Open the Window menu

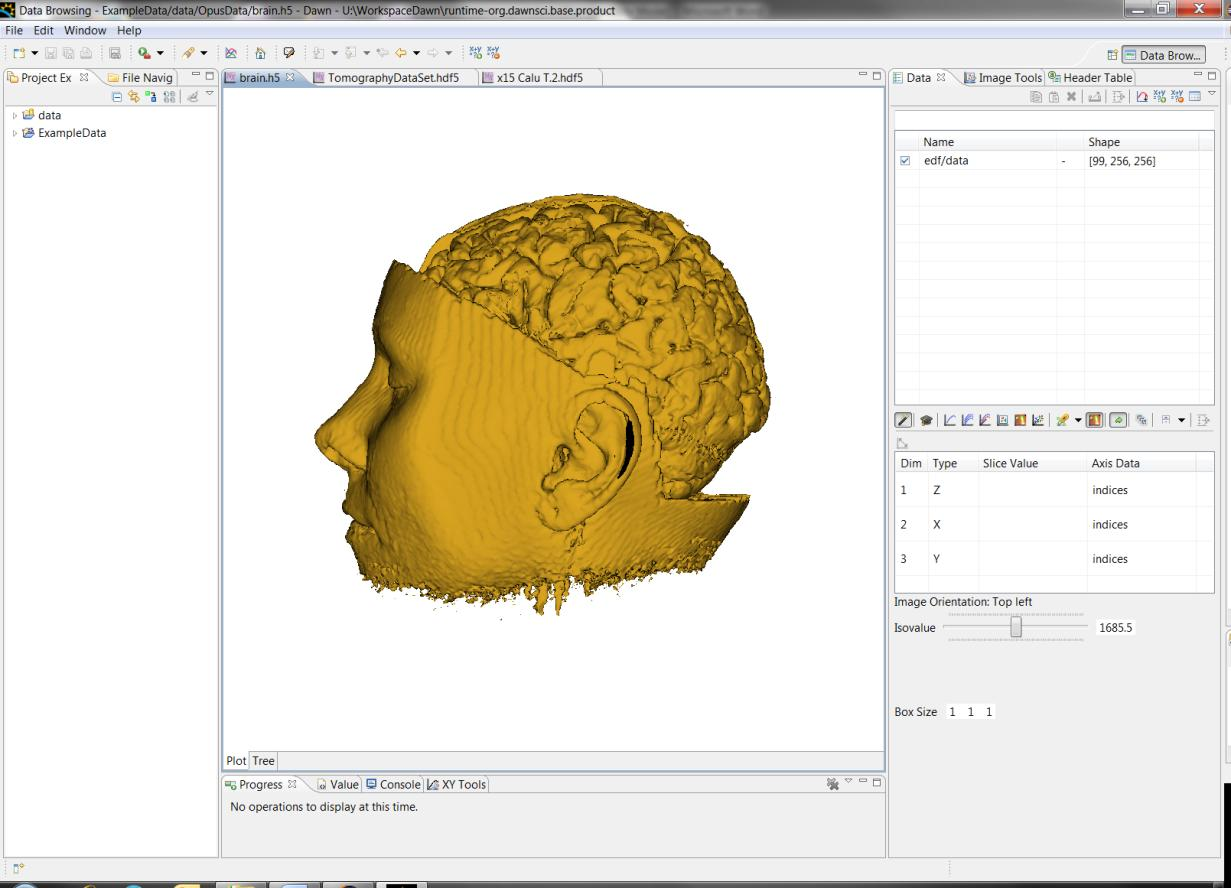85,31
